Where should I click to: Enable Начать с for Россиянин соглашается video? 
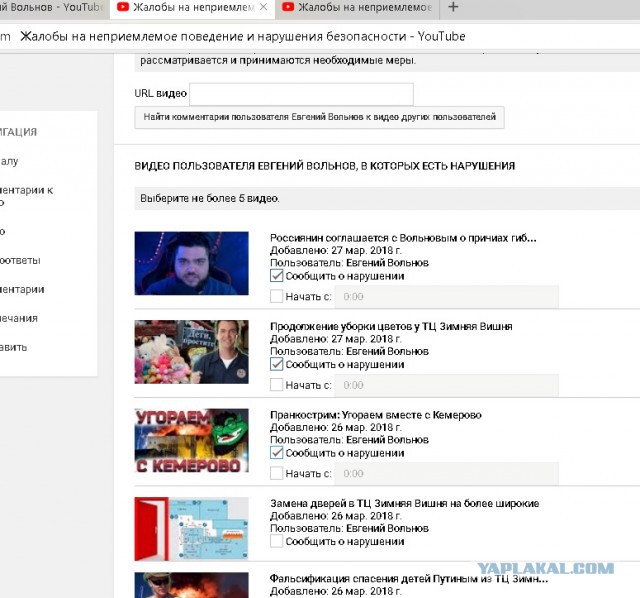click(x=276, y=296)
